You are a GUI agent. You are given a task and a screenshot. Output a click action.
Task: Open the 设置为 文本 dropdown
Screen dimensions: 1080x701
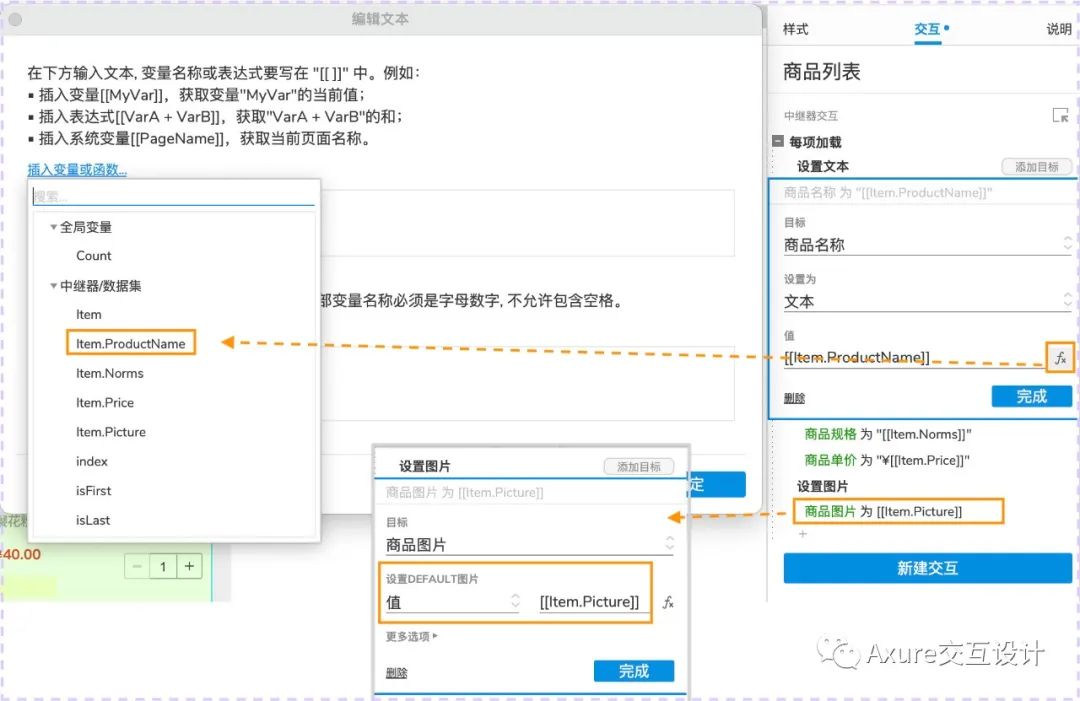pos(927,301)
